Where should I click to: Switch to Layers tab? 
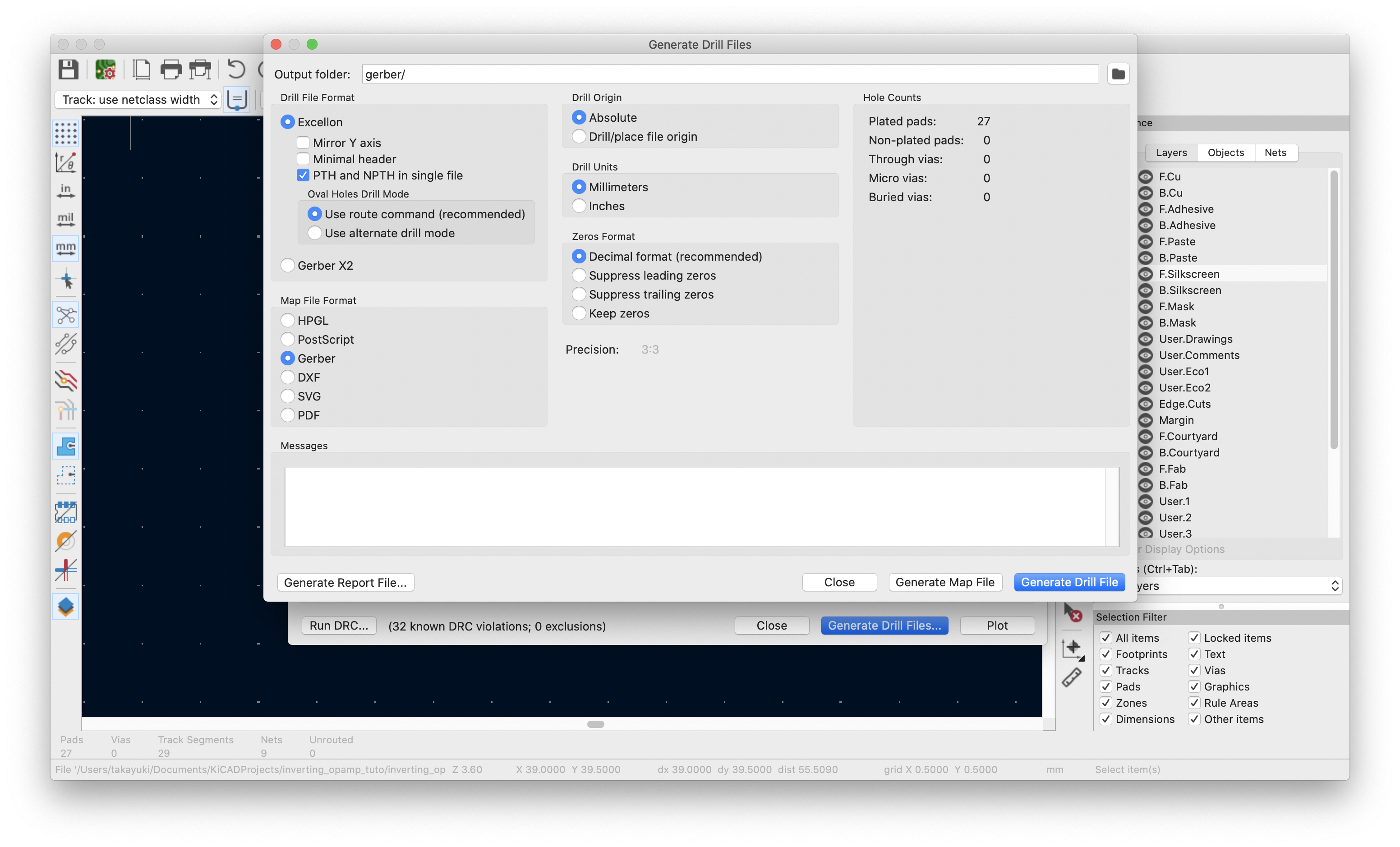1171,152
